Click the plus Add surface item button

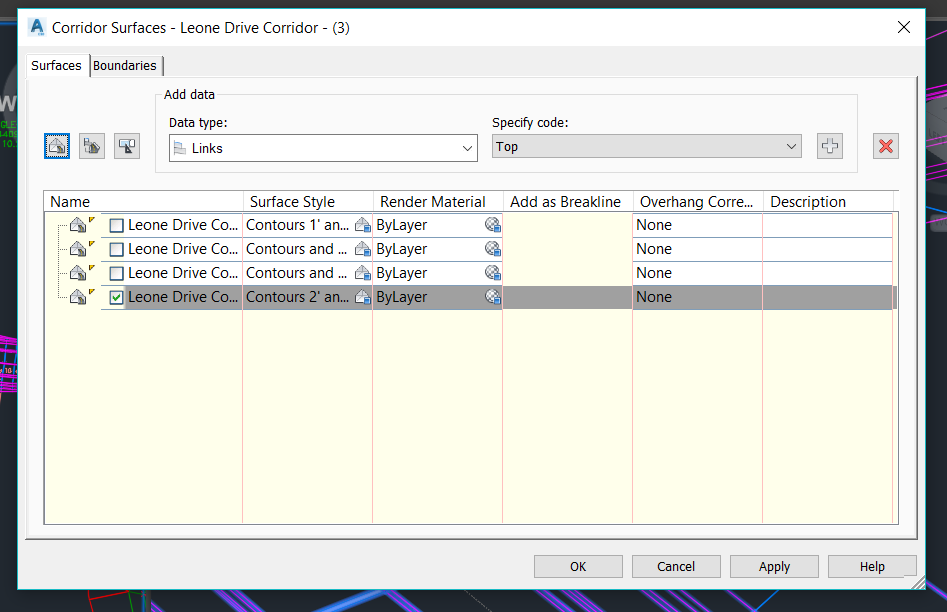(830, 146)
